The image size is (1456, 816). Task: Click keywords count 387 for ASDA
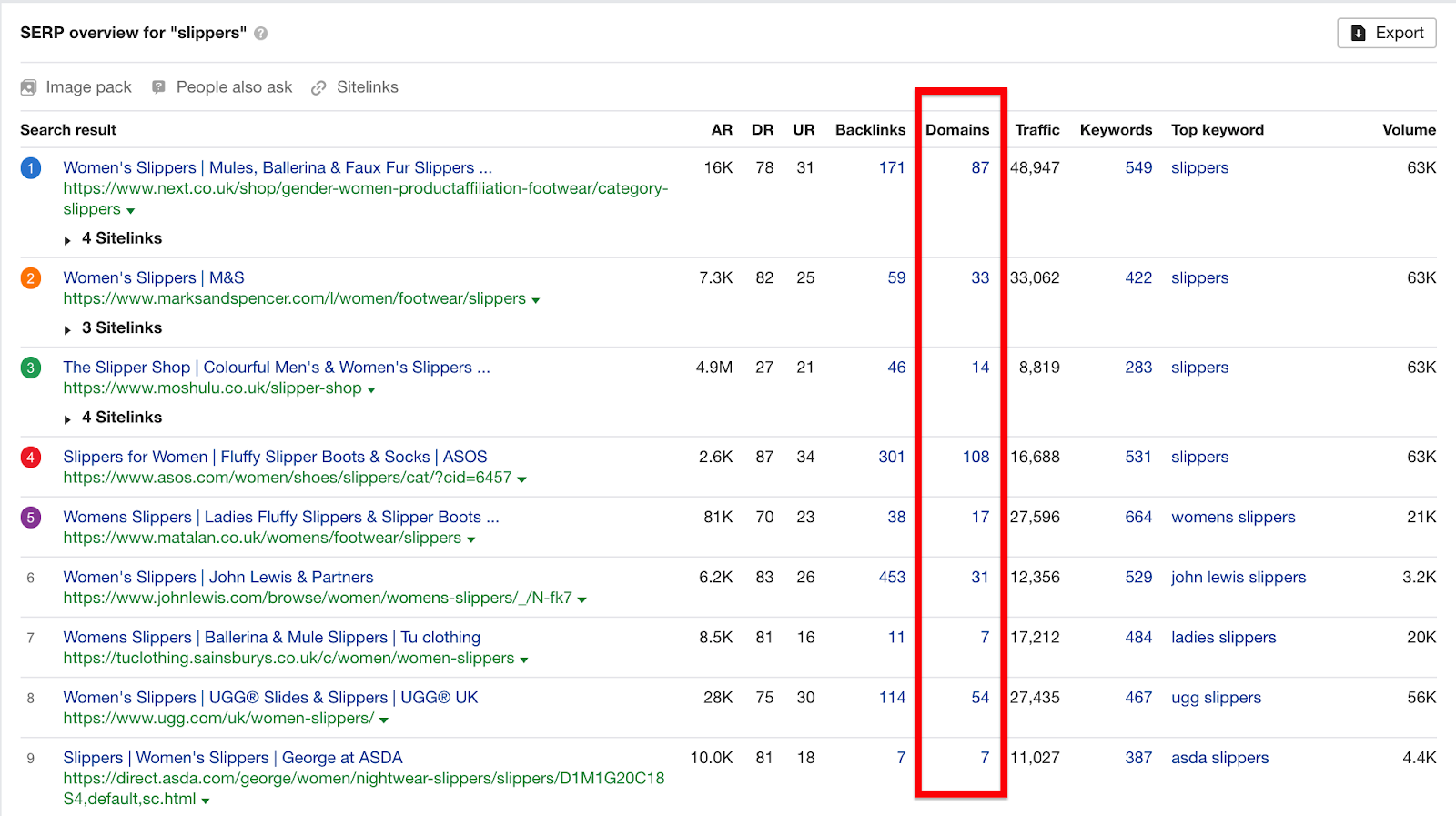[1138, 757]
